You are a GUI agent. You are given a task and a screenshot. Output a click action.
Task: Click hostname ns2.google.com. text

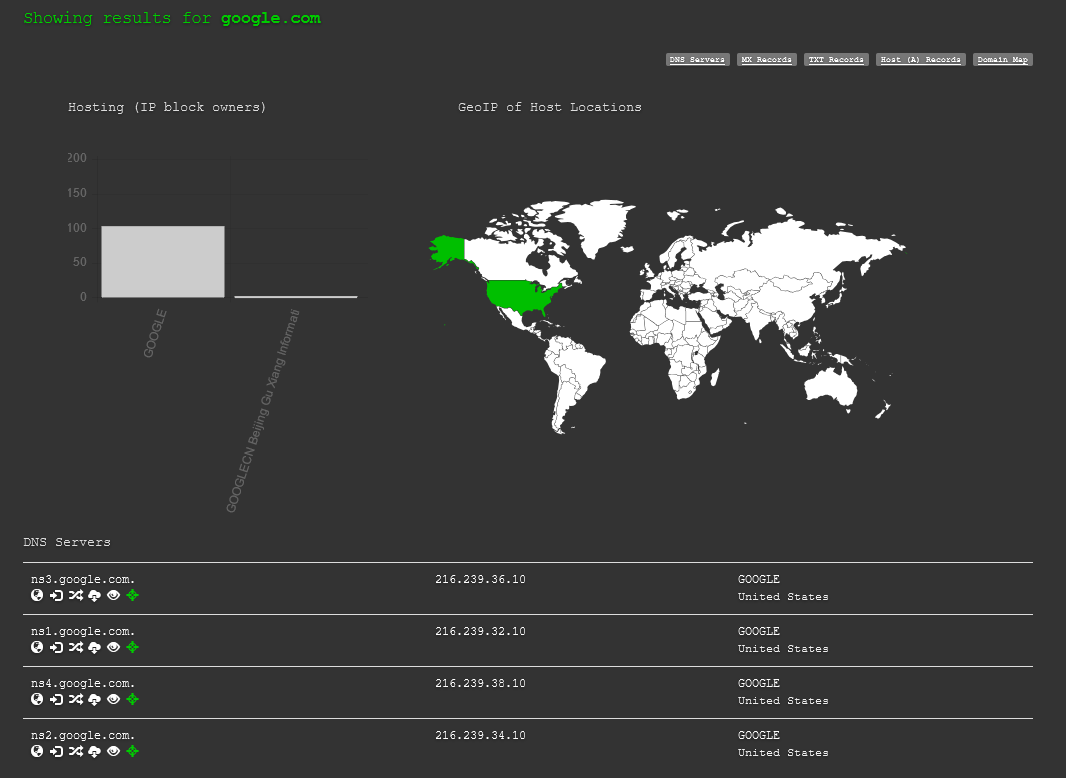pos(83,735)
